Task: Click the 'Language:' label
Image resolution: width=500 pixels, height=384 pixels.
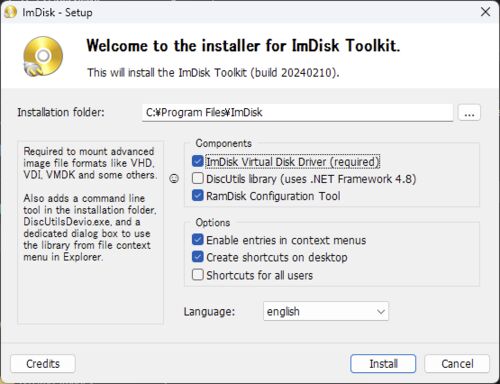Action: (x=209, y=312)
